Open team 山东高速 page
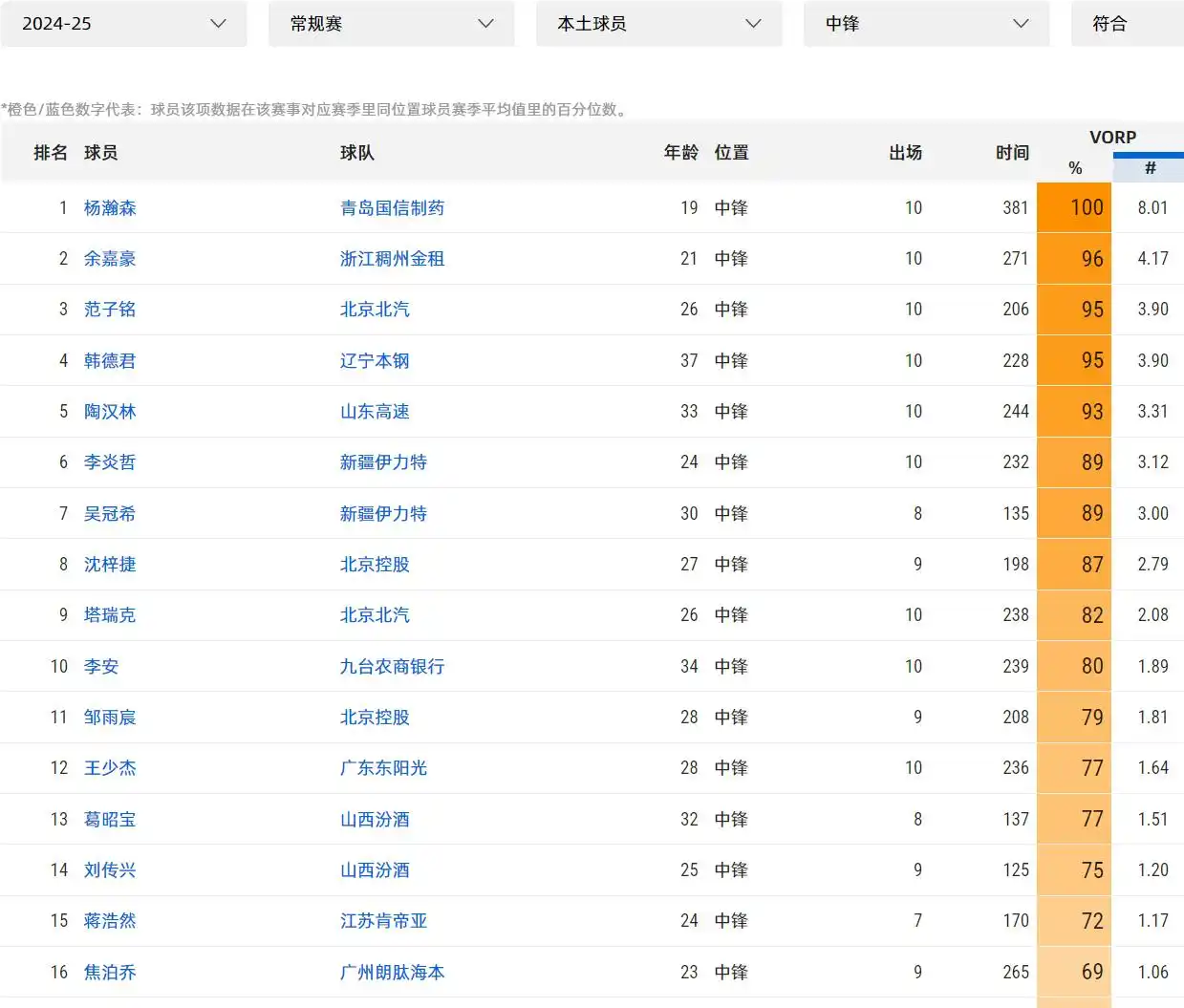This screenshot has width=1184, height=1008. [x=375, y=412]
